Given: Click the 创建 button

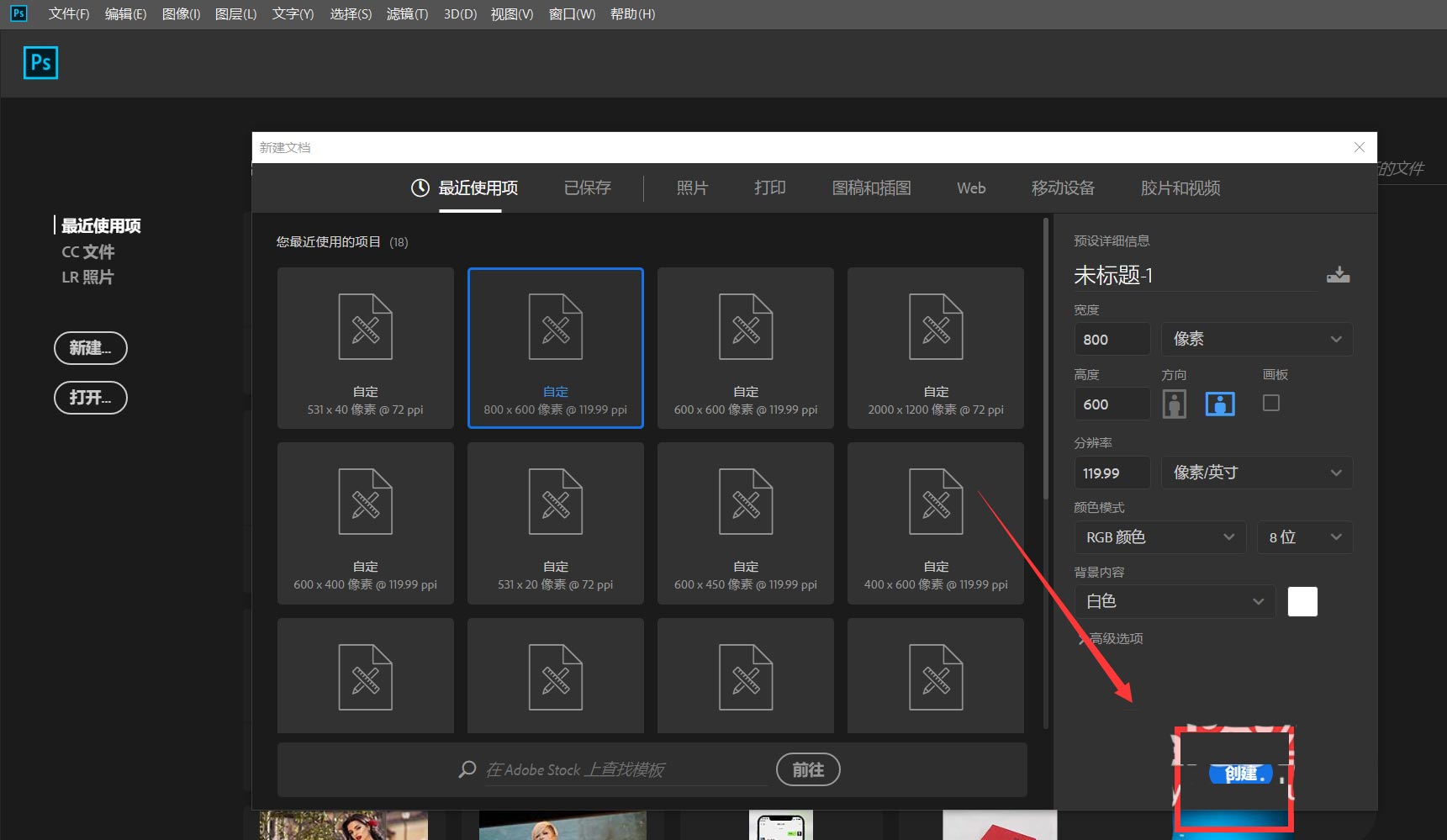Looking at the screenshot, I should pos(1241,774).
